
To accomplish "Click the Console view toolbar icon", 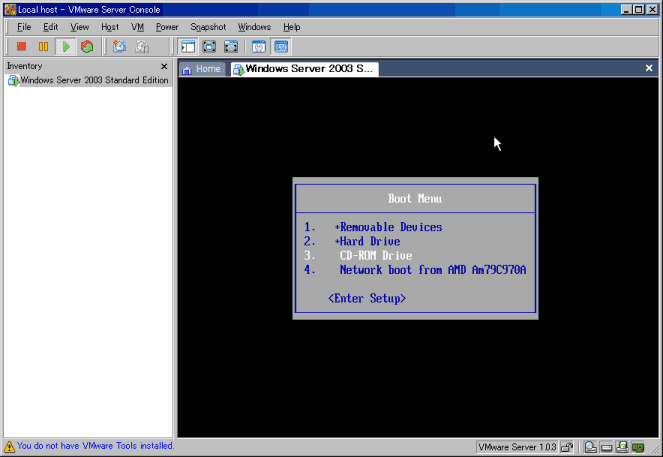I will click(x=281, y=47).
